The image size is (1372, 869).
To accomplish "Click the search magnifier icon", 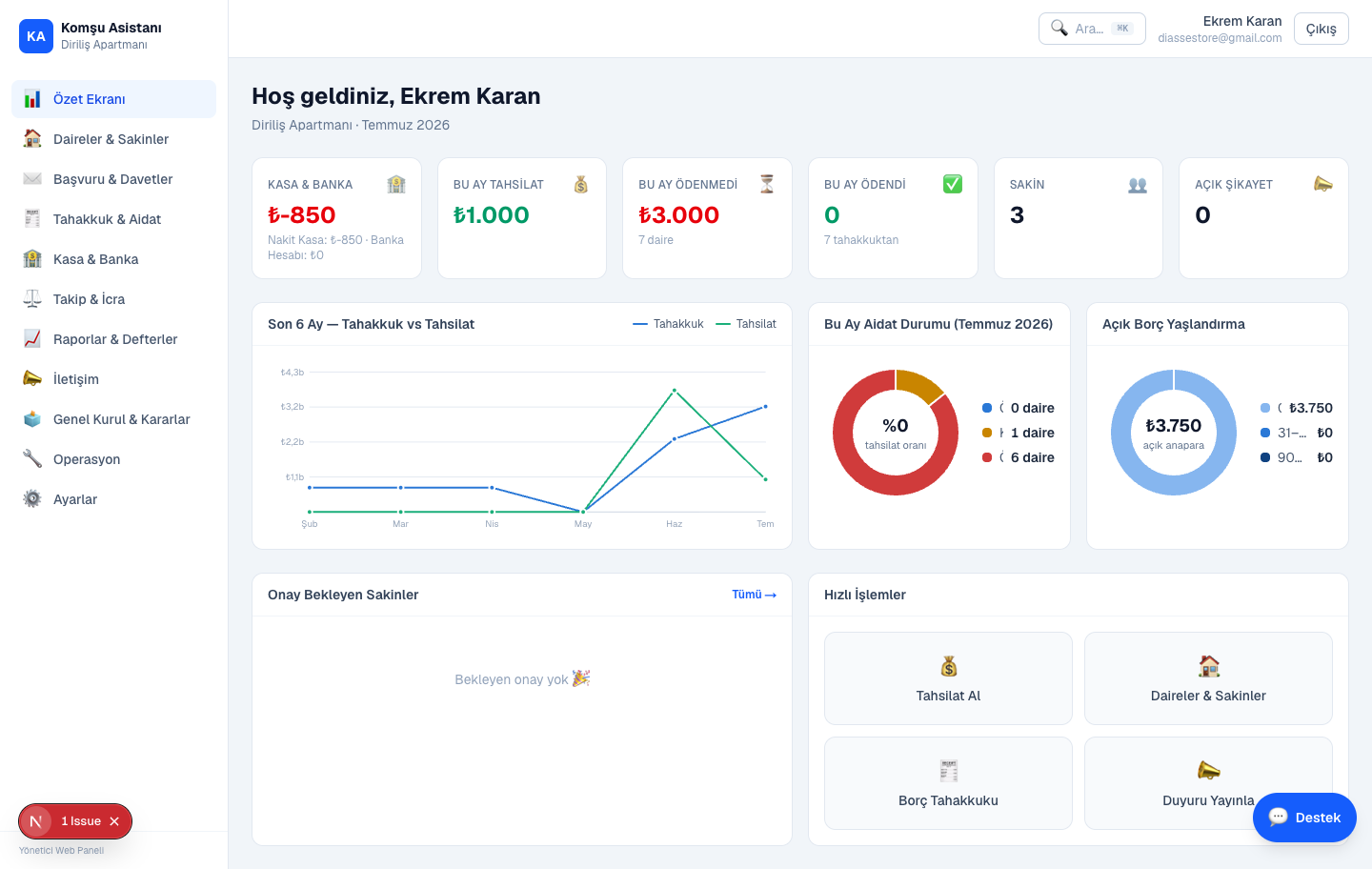I will pyautogui.click(x=1059, y=29).
